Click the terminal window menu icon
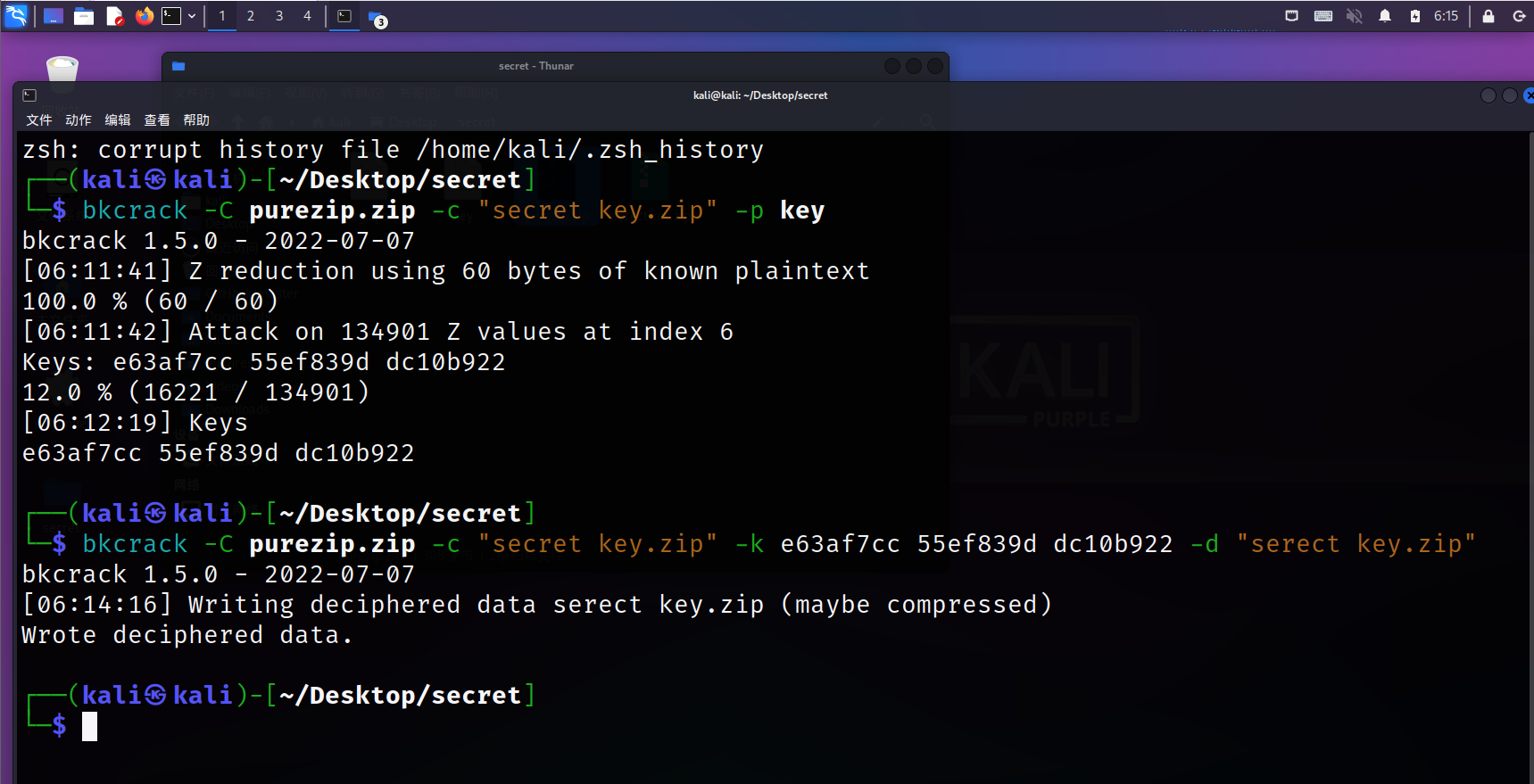 click(x=29, y=95)
